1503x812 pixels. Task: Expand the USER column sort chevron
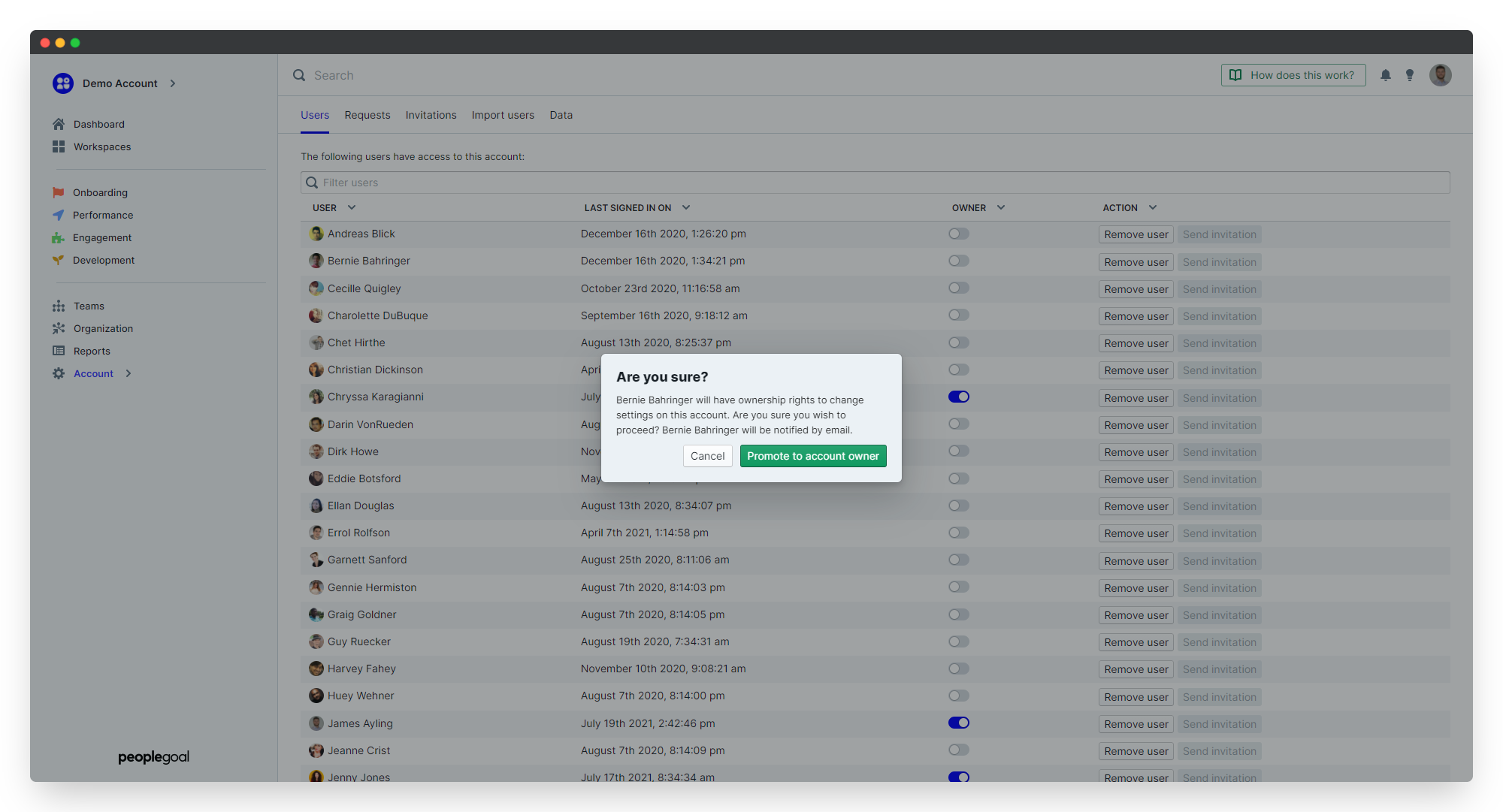(x=352, y=207)
